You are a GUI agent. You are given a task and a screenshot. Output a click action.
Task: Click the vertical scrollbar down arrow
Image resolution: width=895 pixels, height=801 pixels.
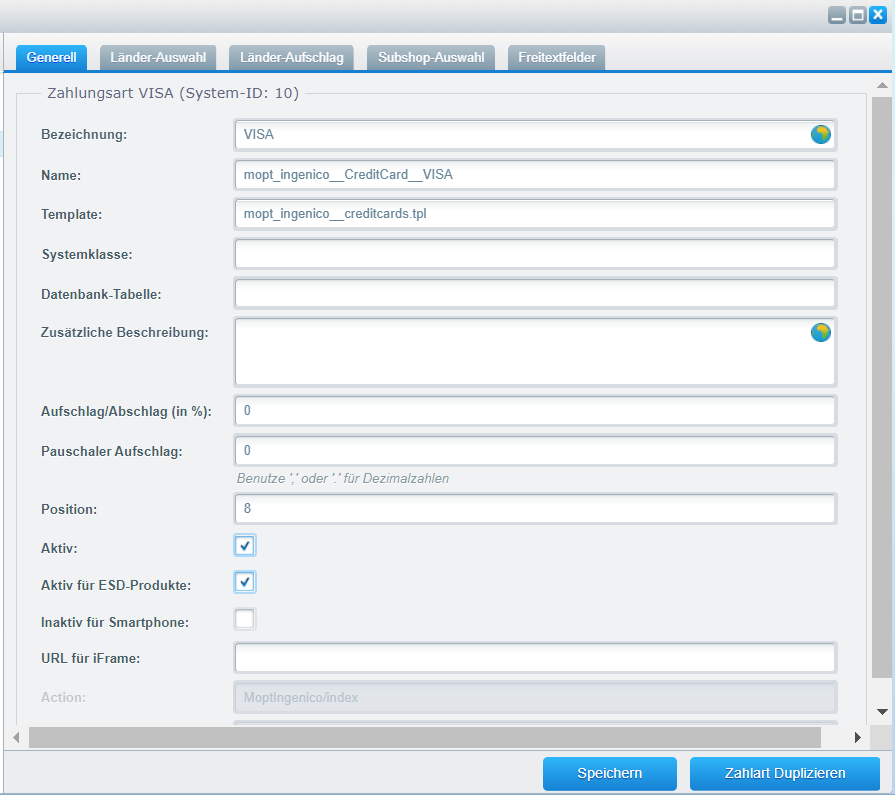882,711
